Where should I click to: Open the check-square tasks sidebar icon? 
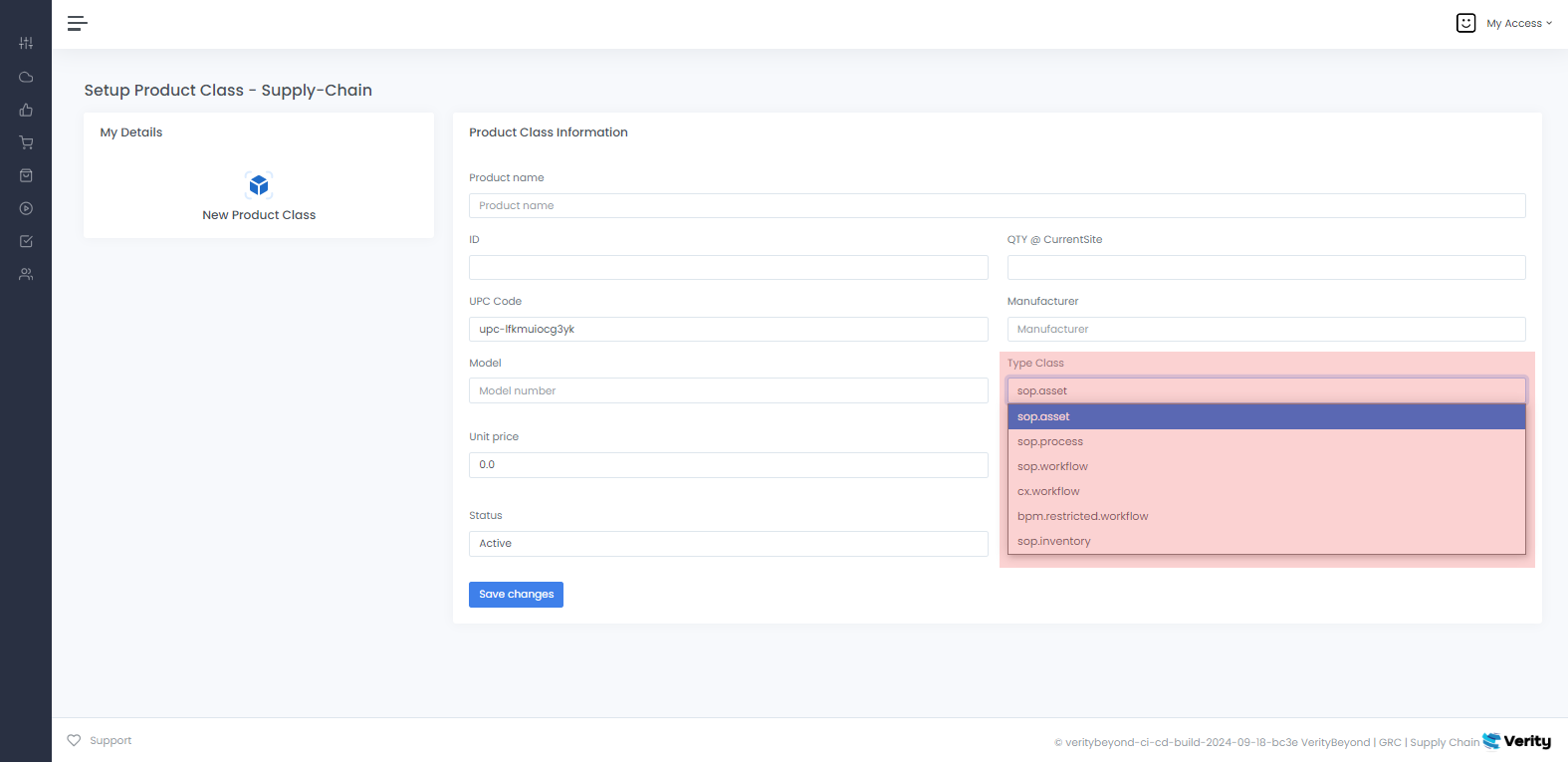click(26, 241)
